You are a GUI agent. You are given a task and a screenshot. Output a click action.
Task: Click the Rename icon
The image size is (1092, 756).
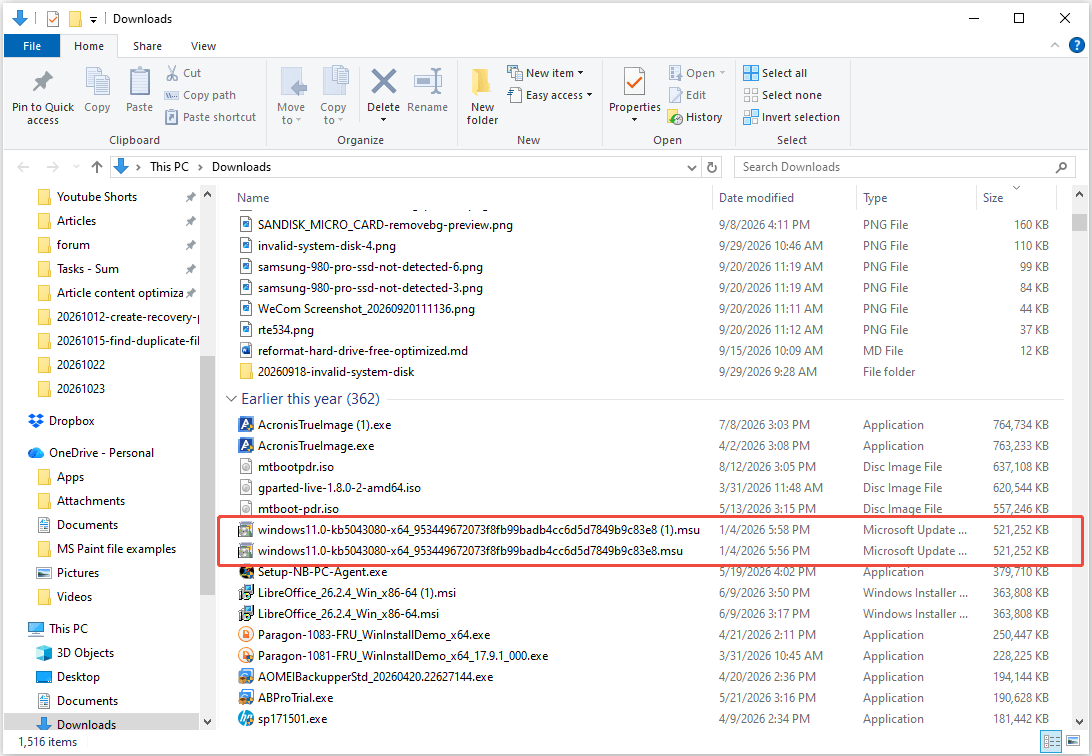[x=428, y=81]
